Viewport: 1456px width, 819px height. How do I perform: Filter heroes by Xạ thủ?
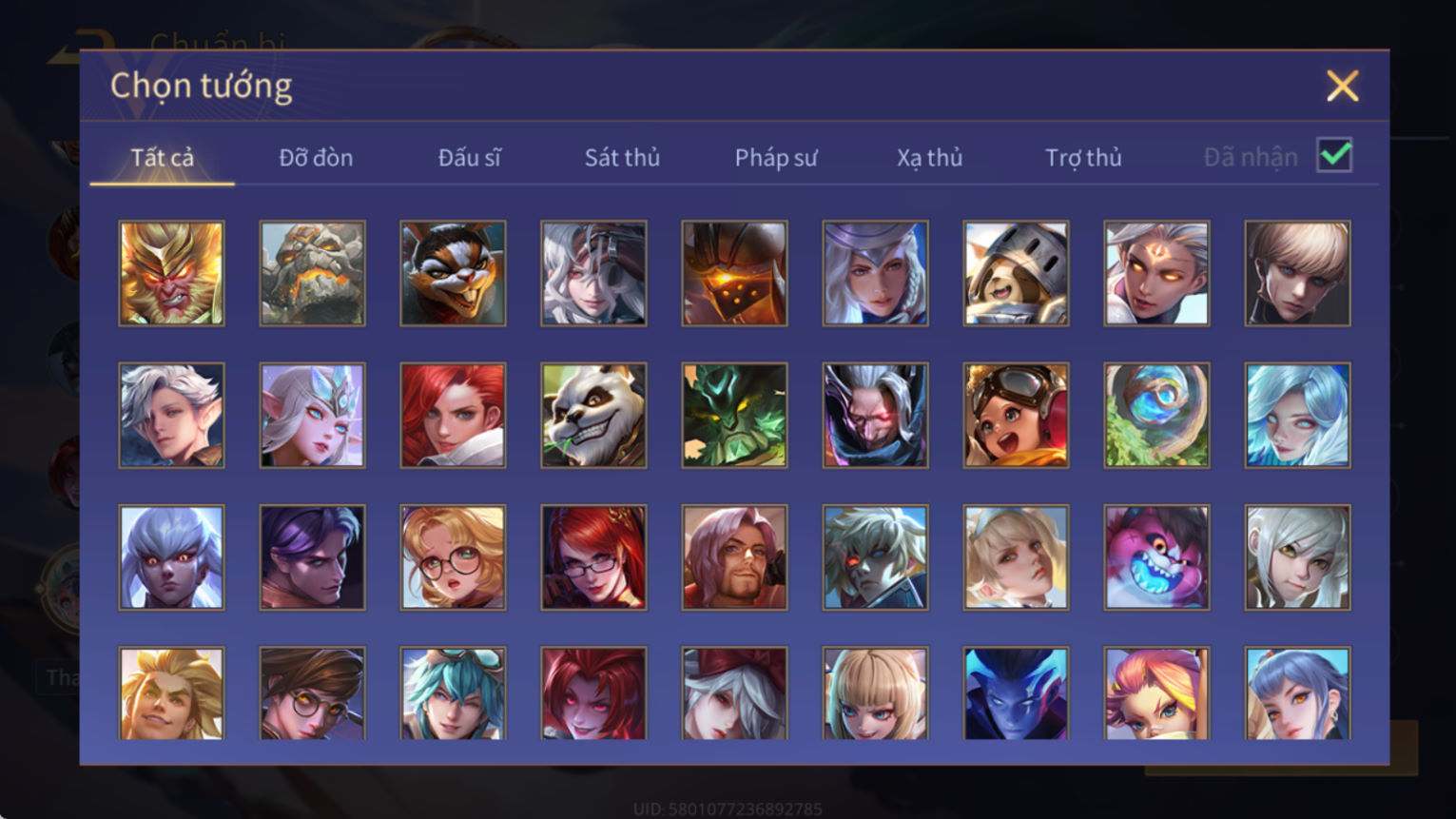pos(929,158)
